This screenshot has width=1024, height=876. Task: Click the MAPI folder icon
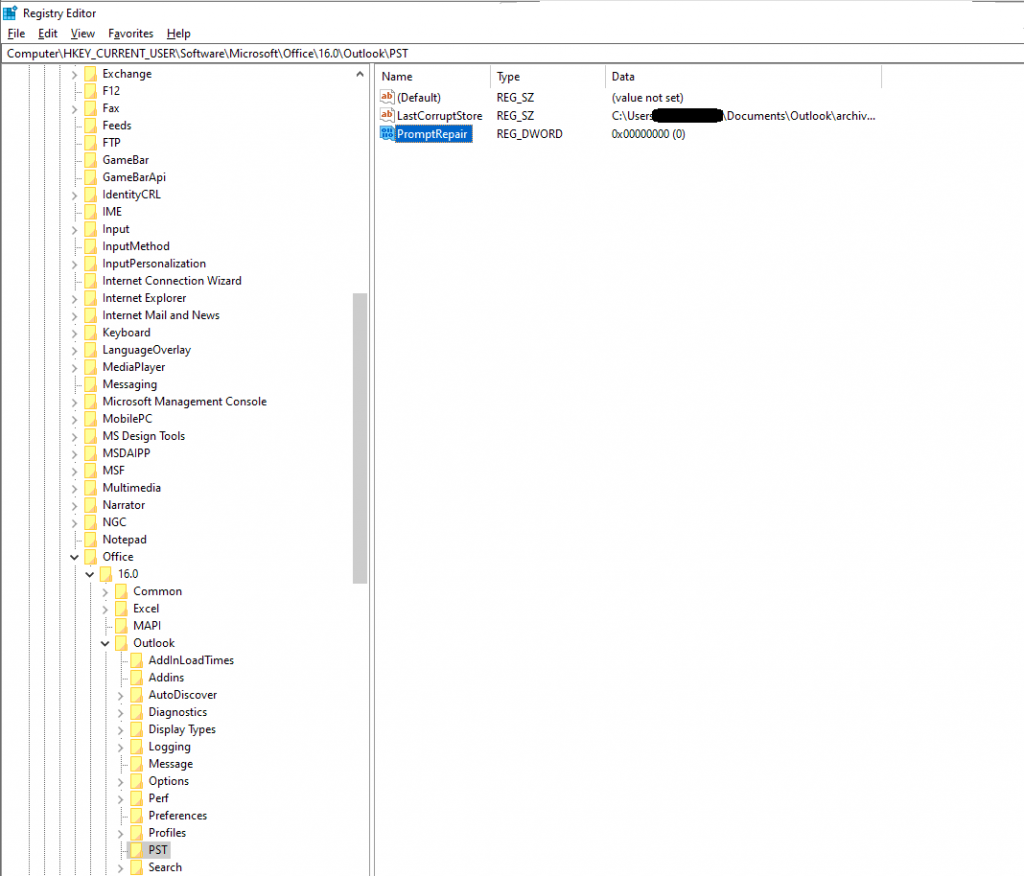pyautogui.click(x=121, y=626)
